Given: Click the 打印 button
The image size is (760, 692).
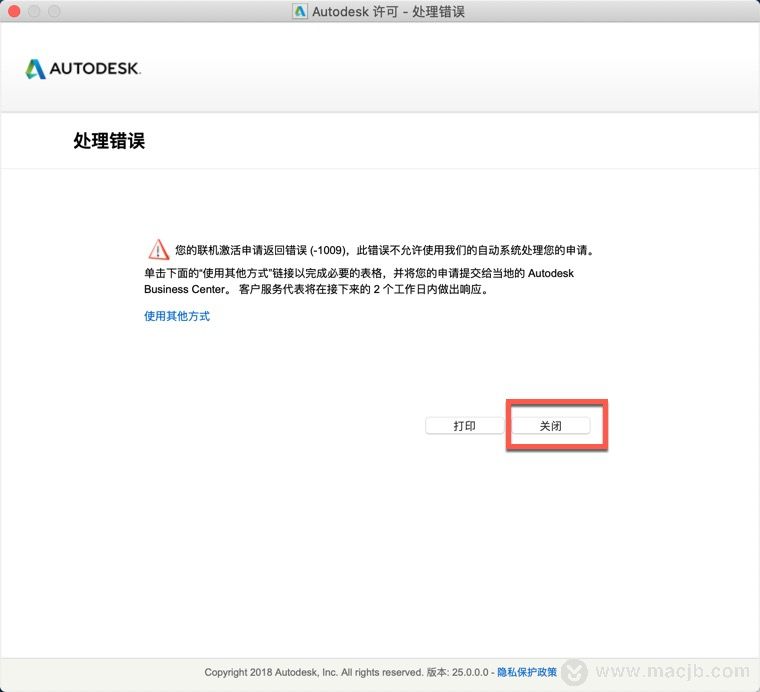Looking at the screenshot, I should coord(464,425).
